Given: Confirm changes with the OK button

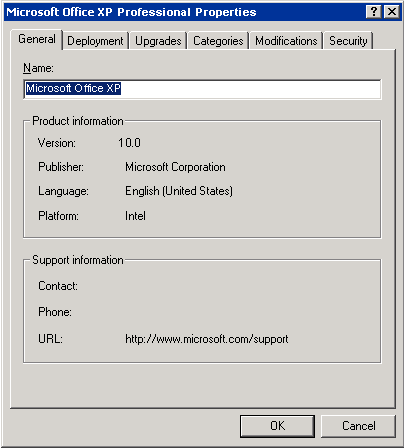Looking at the screenshot, I should (277, 426).
